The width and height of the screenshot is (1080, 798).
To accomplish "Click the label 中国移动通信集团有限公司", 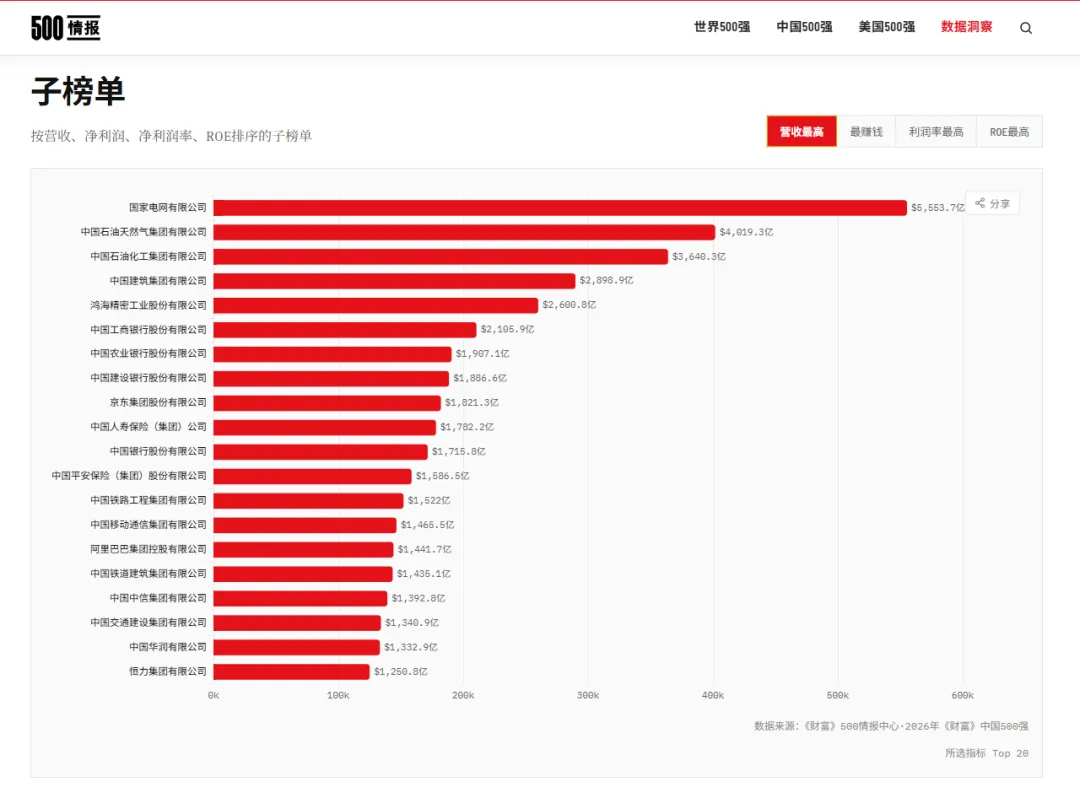I will [x=148, y=525].
